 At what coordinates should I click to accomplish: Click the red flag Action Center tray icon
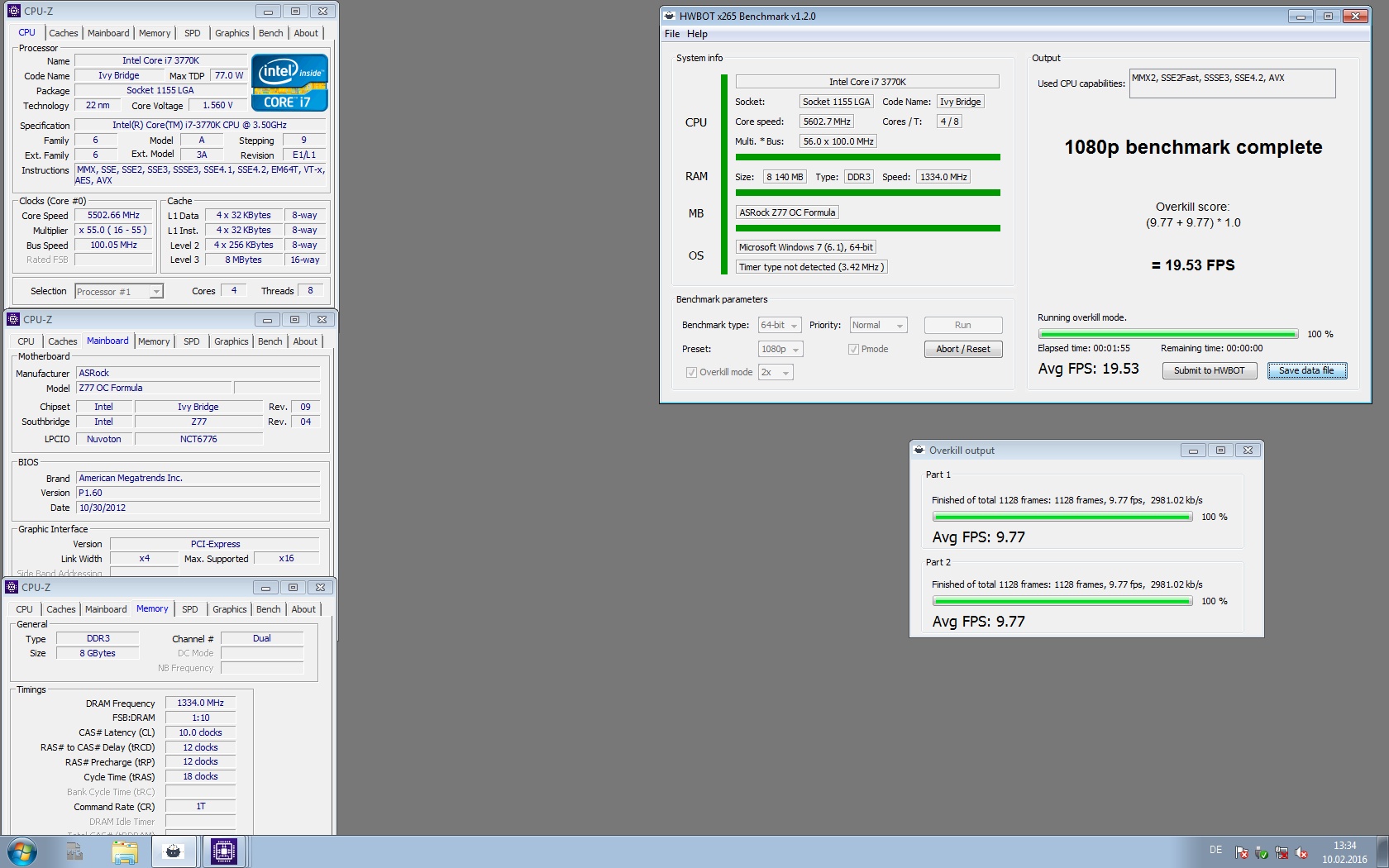pos(1242,852)
